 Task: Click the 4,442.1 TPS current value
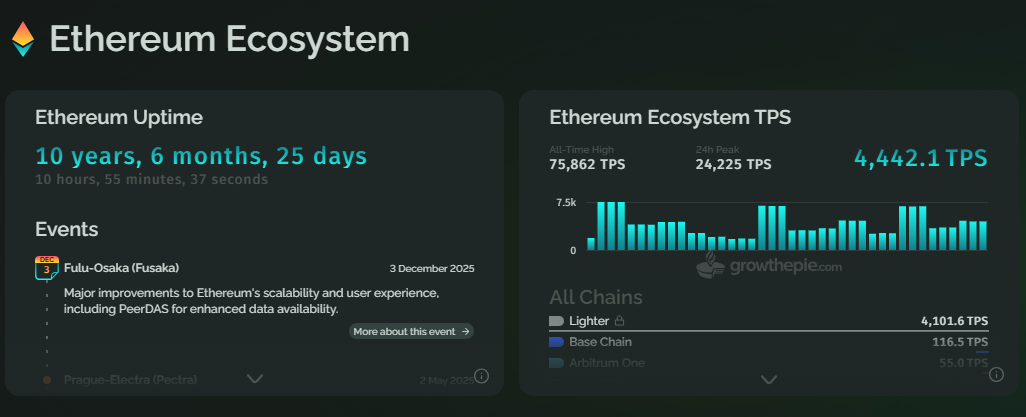click(x=920, y=158)
